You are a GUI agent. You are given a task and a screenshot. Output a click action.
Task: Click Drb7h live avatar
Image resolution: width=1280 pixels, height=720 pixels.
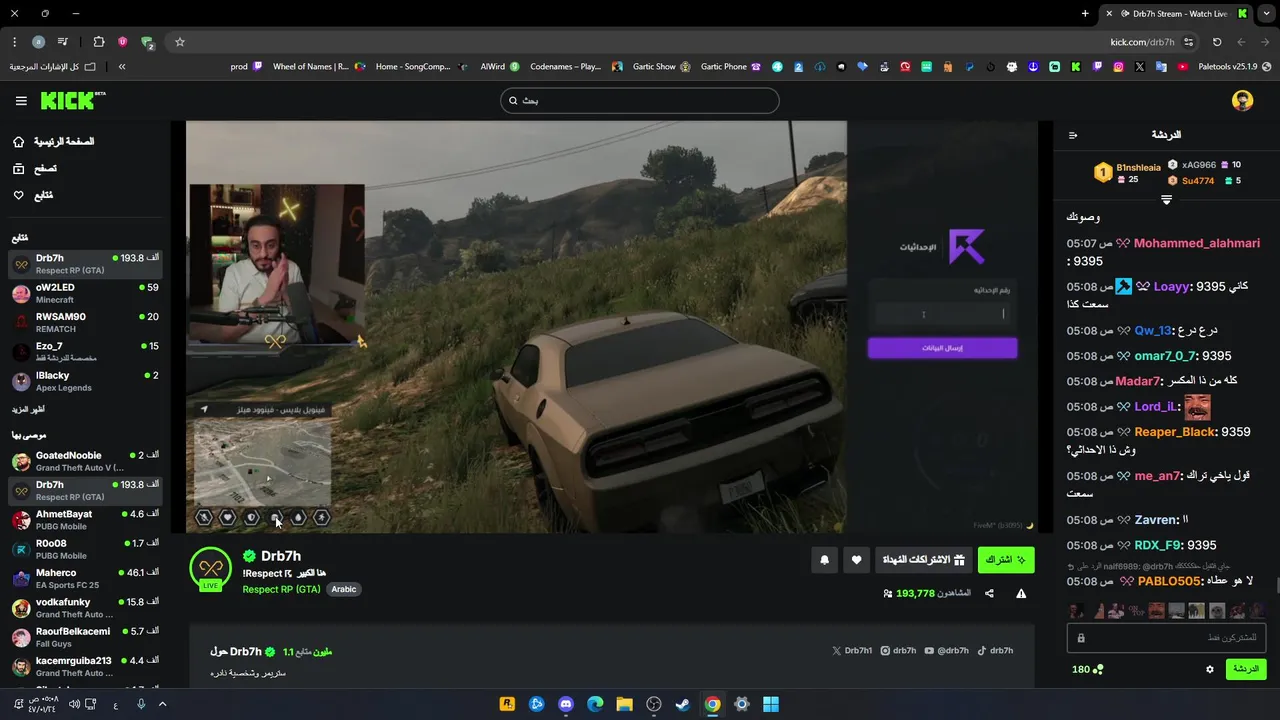pos(210,570)
